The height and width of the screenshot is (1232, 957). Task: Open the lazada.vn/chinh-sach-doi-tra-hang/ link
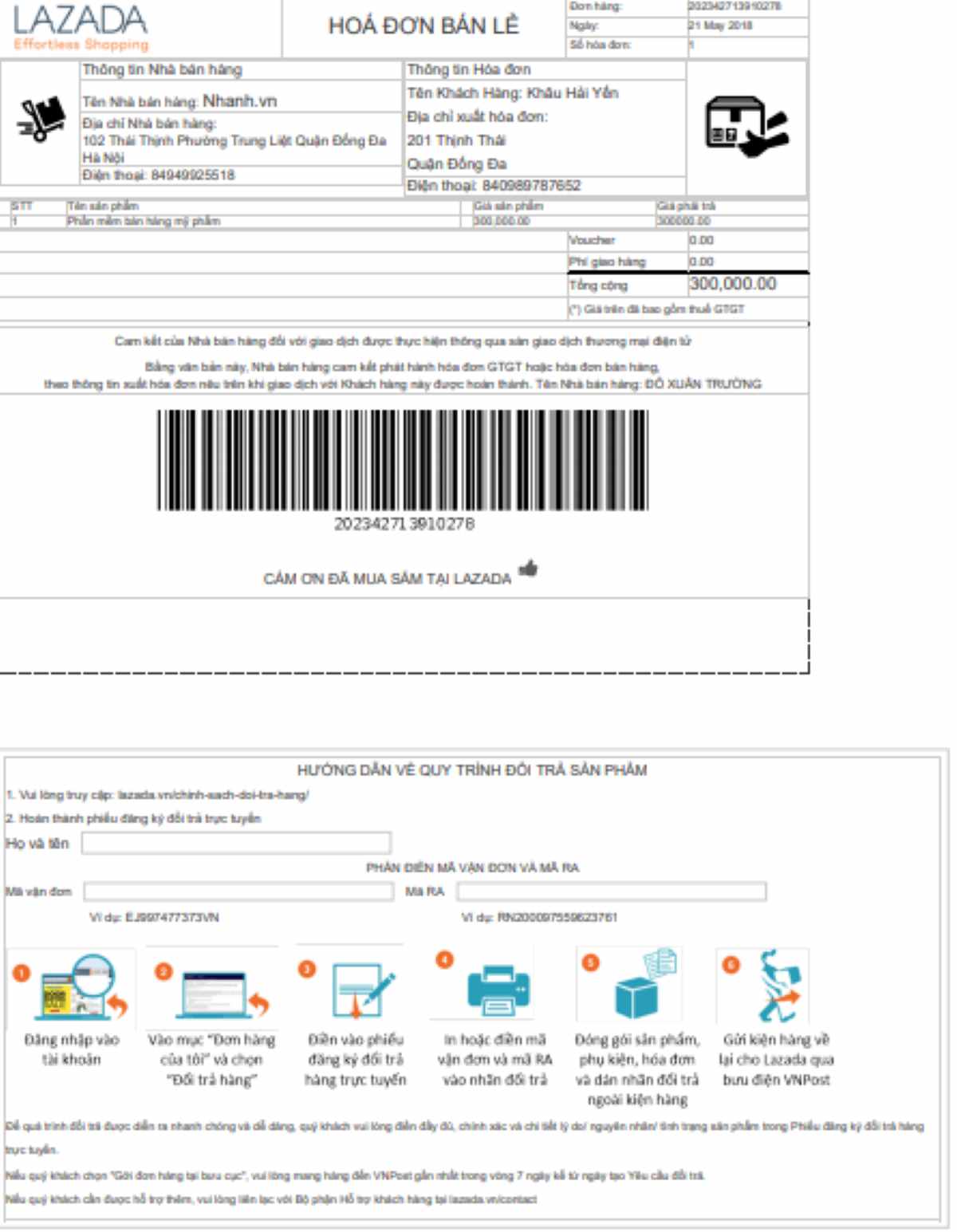pyautogui.click(x=213, y=795)
